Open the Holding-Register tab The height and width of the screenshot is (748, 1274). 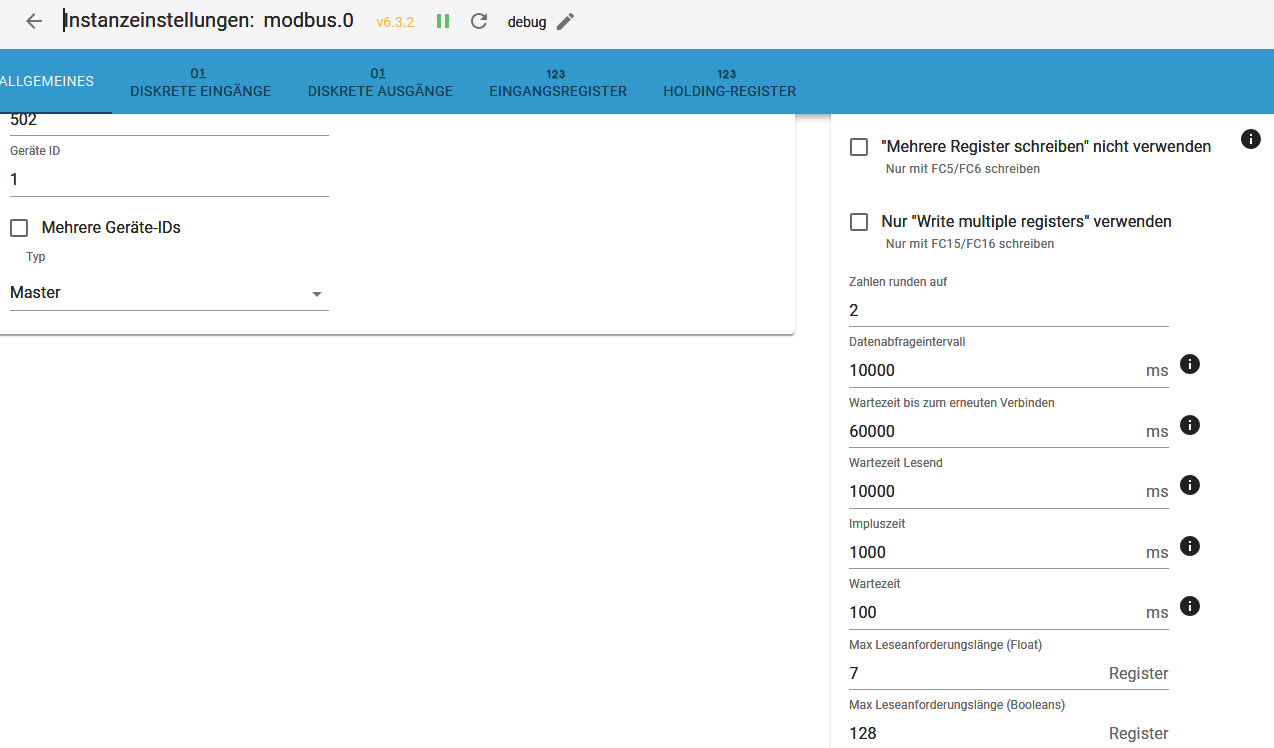(729, 82)
